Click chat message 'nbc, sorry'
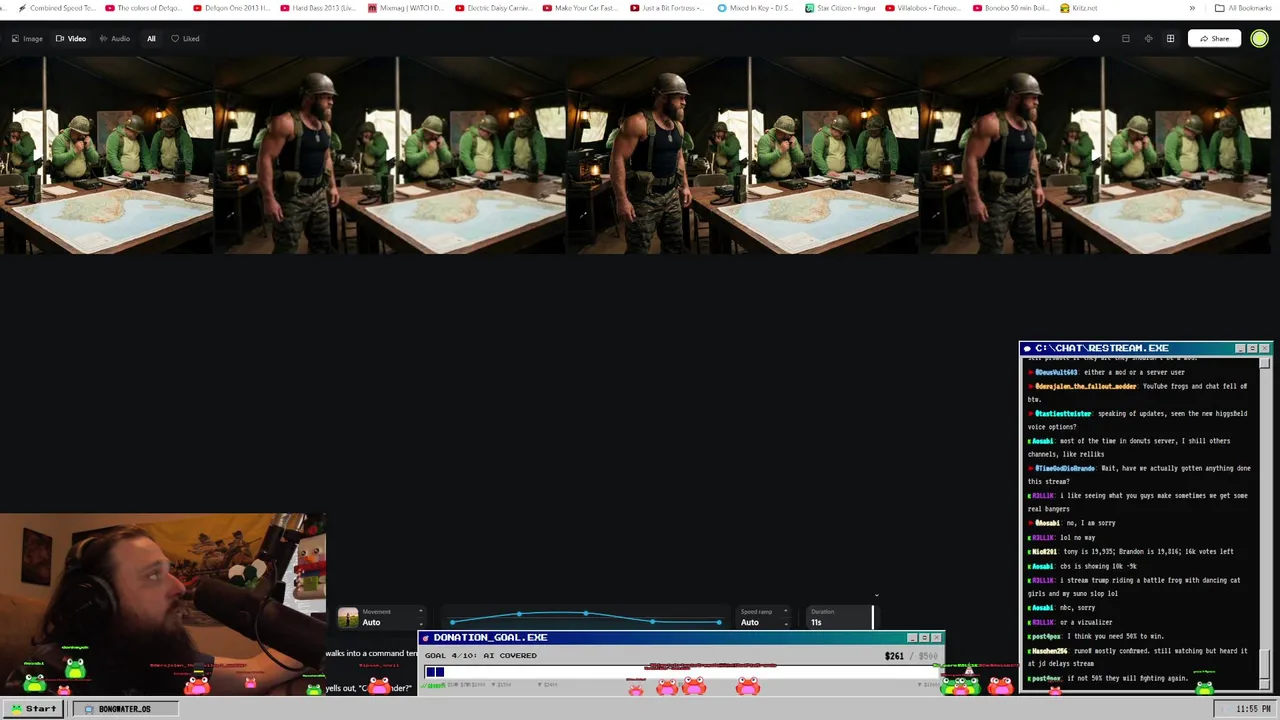Screen dimensions: 1280x720 coord(1078,608)
